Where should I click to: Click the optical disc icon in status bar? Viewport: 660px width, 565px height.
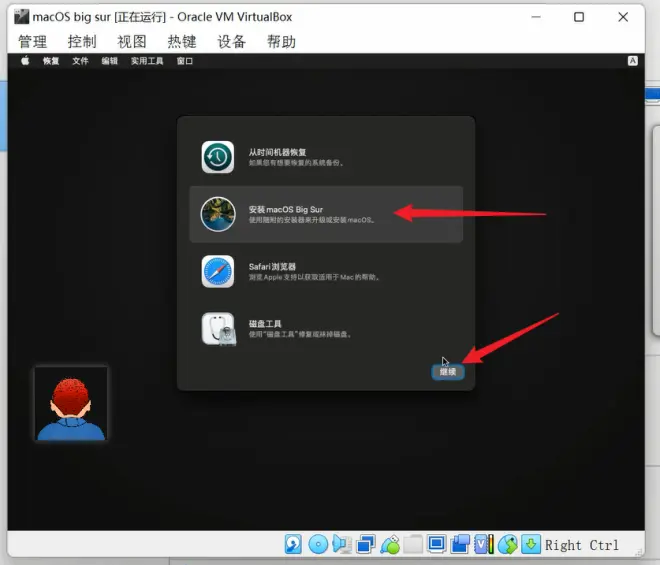click(318, 544)
